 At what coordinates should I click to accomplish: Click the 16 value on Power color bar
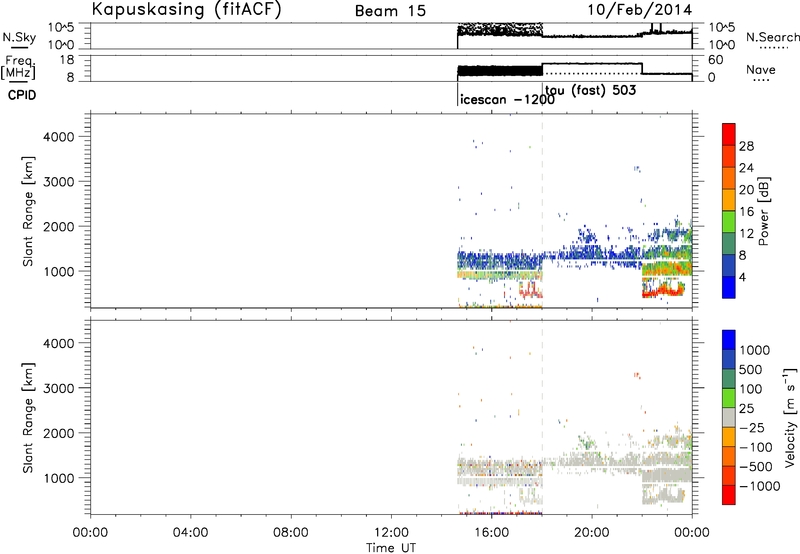746,212
